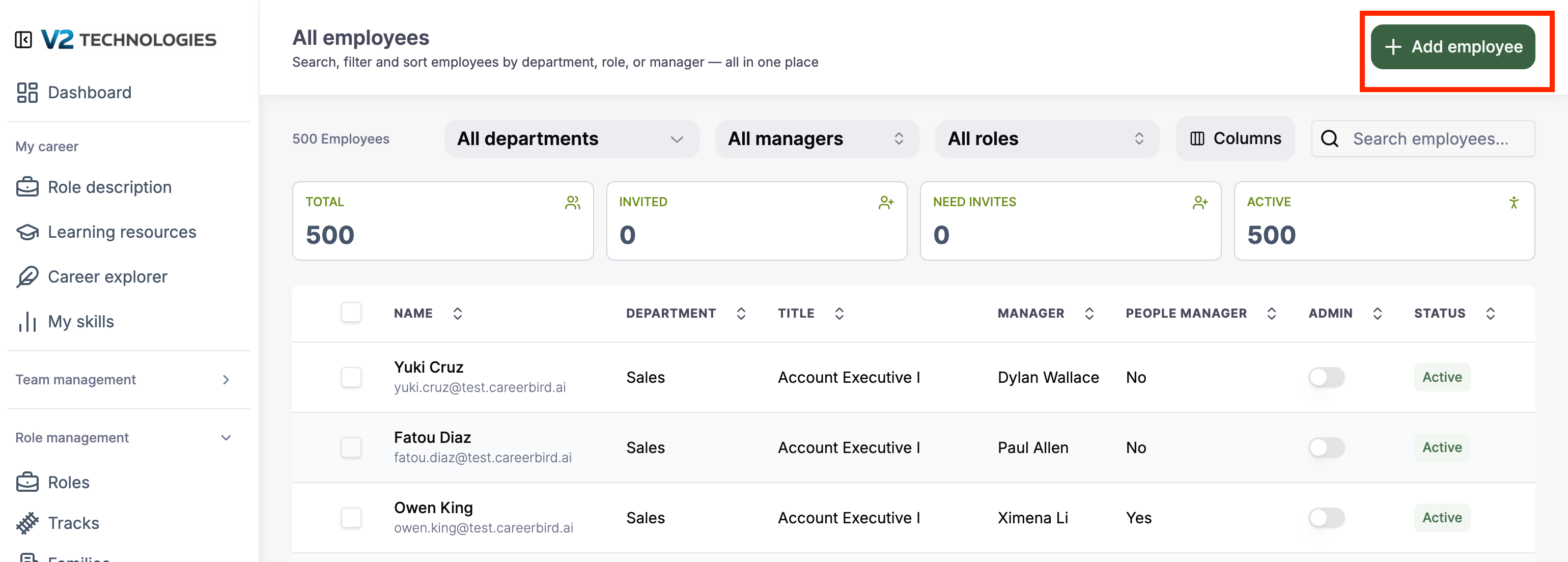Viewport: 1568px width, 562px height.
Task: Sort by Department column arrows
Action: click(741, 314)
